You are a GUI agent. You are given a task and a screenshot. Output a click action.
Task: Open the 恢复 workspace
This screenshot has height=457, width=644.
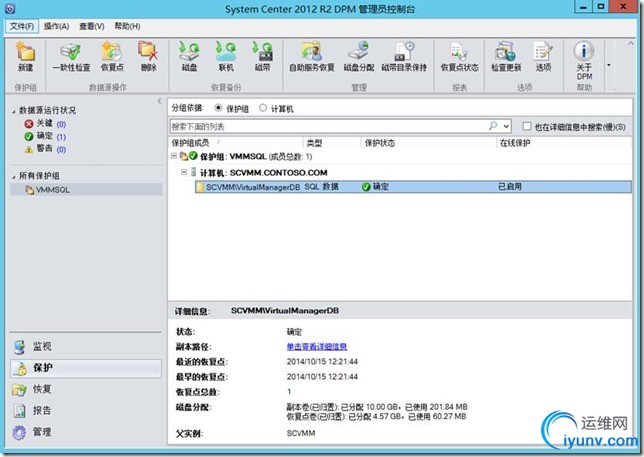(x=86, y=389)
